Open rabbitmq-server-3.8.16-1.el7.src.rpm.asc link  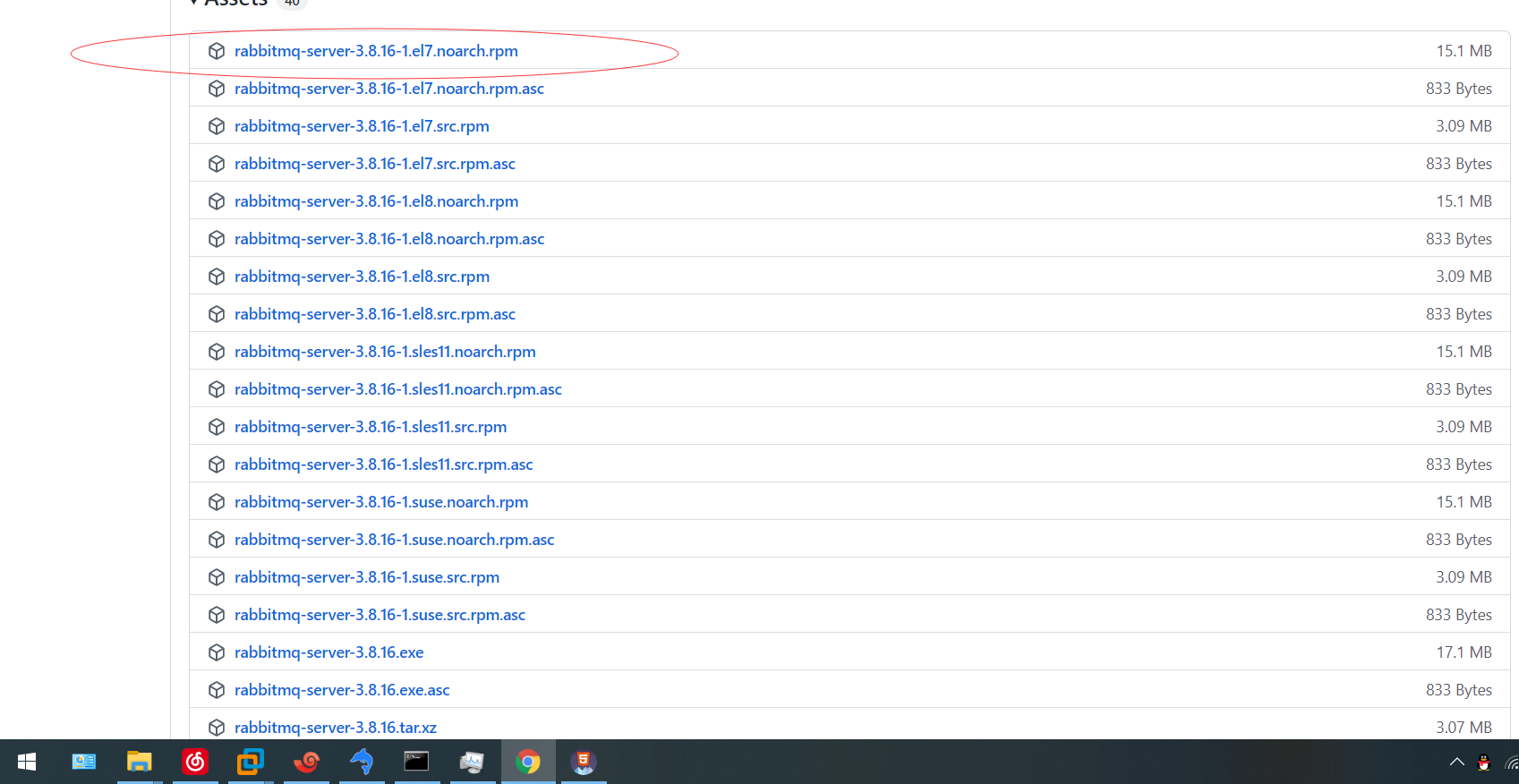pos(375,164)
